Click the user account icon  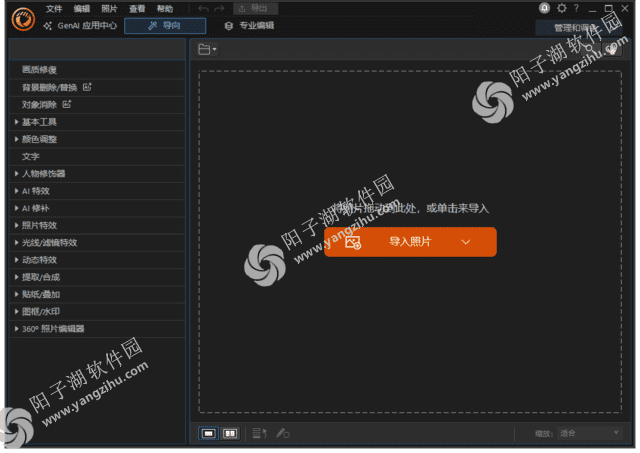[x=544, y=8]
